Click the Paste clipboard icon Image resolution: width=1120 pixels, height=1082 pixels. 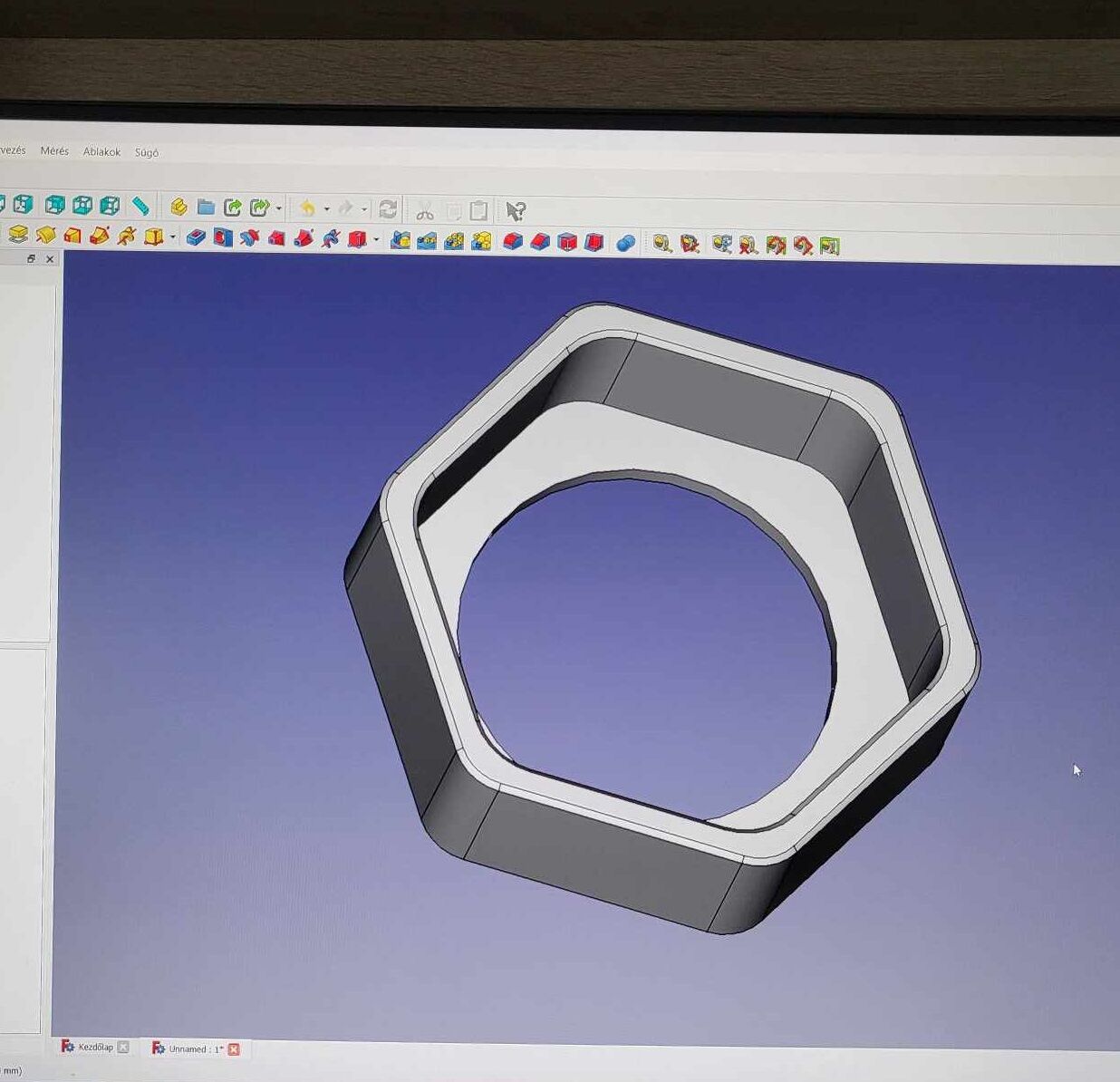click(x=478, y=211)
